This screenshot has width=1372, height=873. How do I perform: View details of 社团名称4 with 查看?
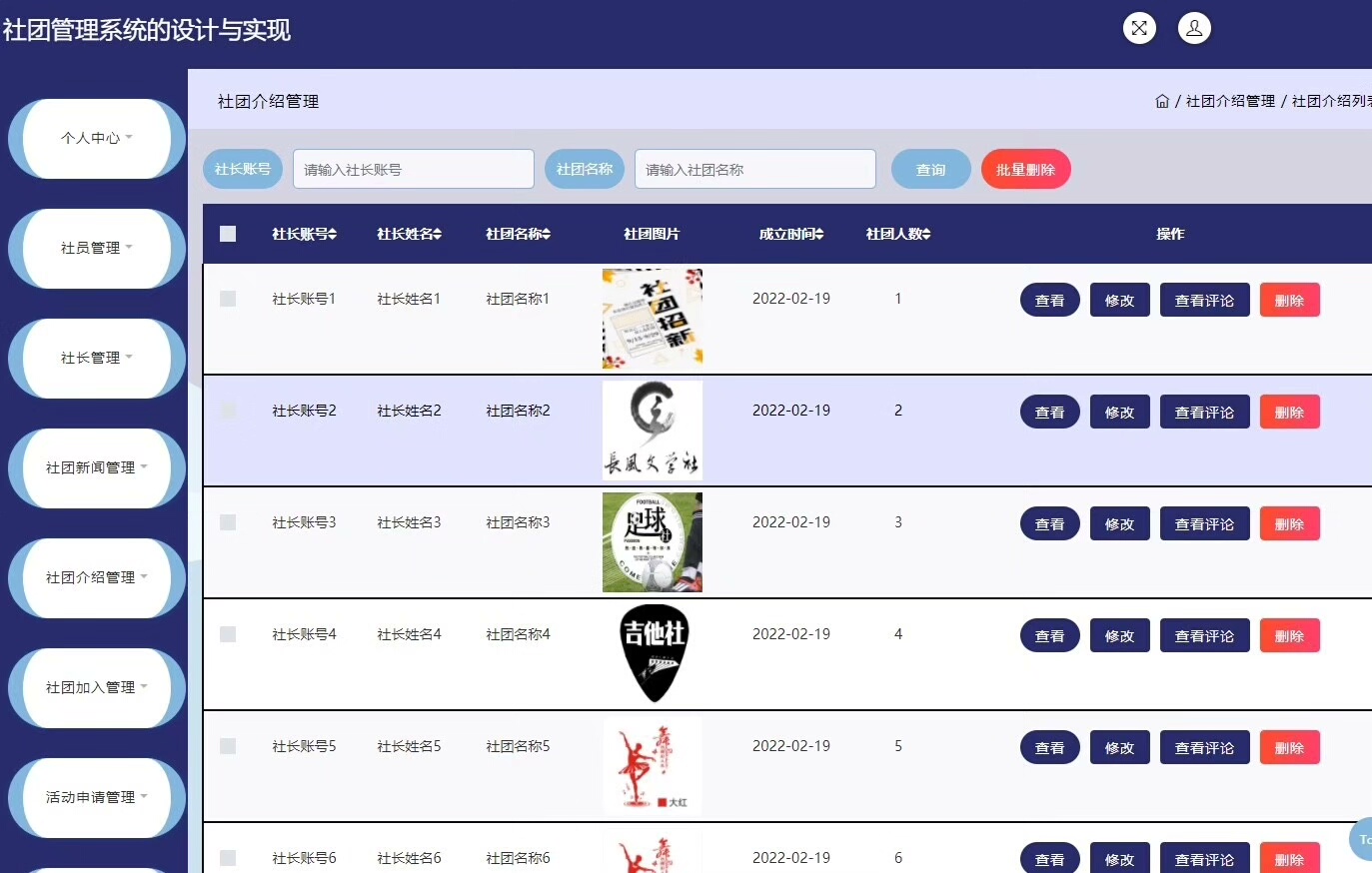(x=1050, y=636)
